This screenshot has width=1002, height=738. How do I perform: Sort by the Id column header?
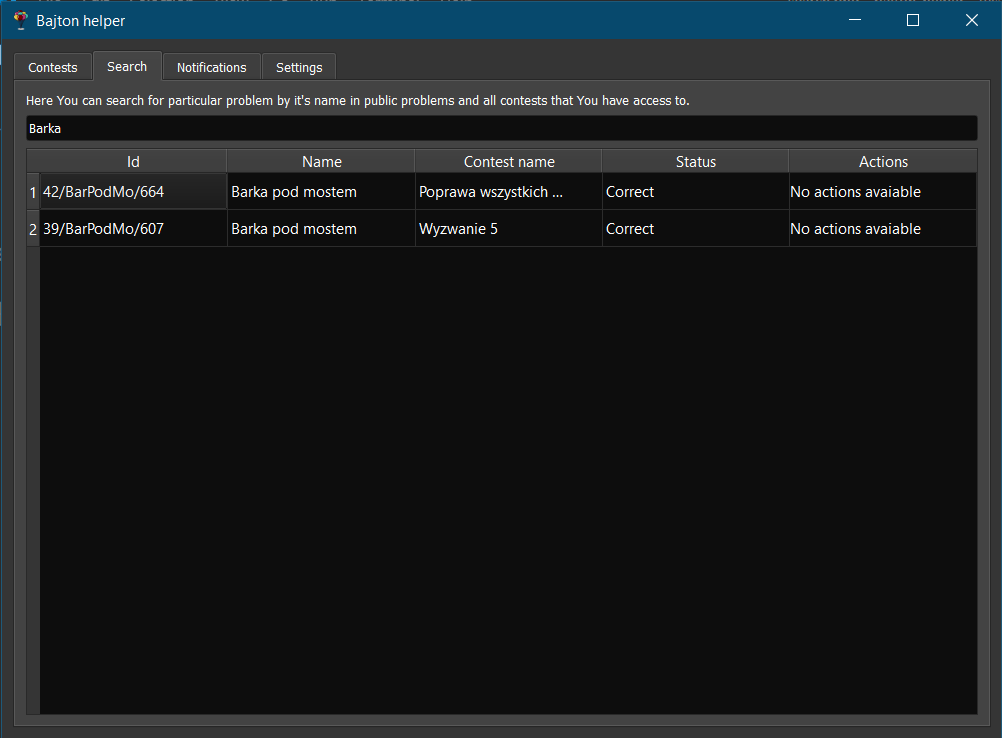(133, 162)
